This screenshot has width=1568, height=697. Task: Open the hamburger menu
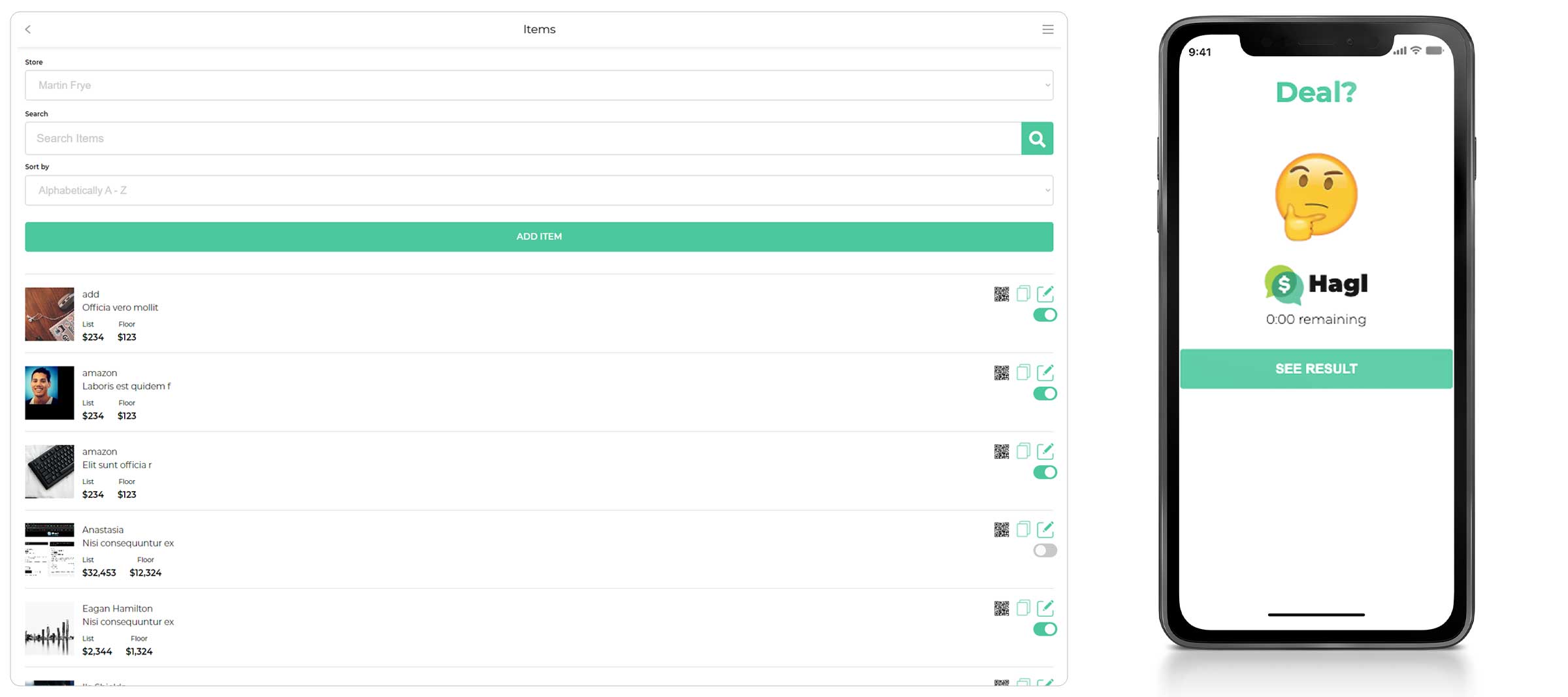(x=1048, y=29)
